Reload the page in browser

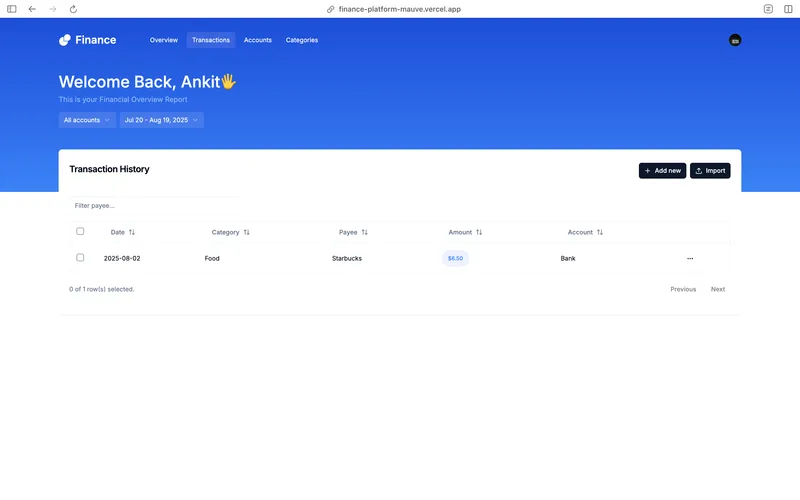(x=73, y=9)
